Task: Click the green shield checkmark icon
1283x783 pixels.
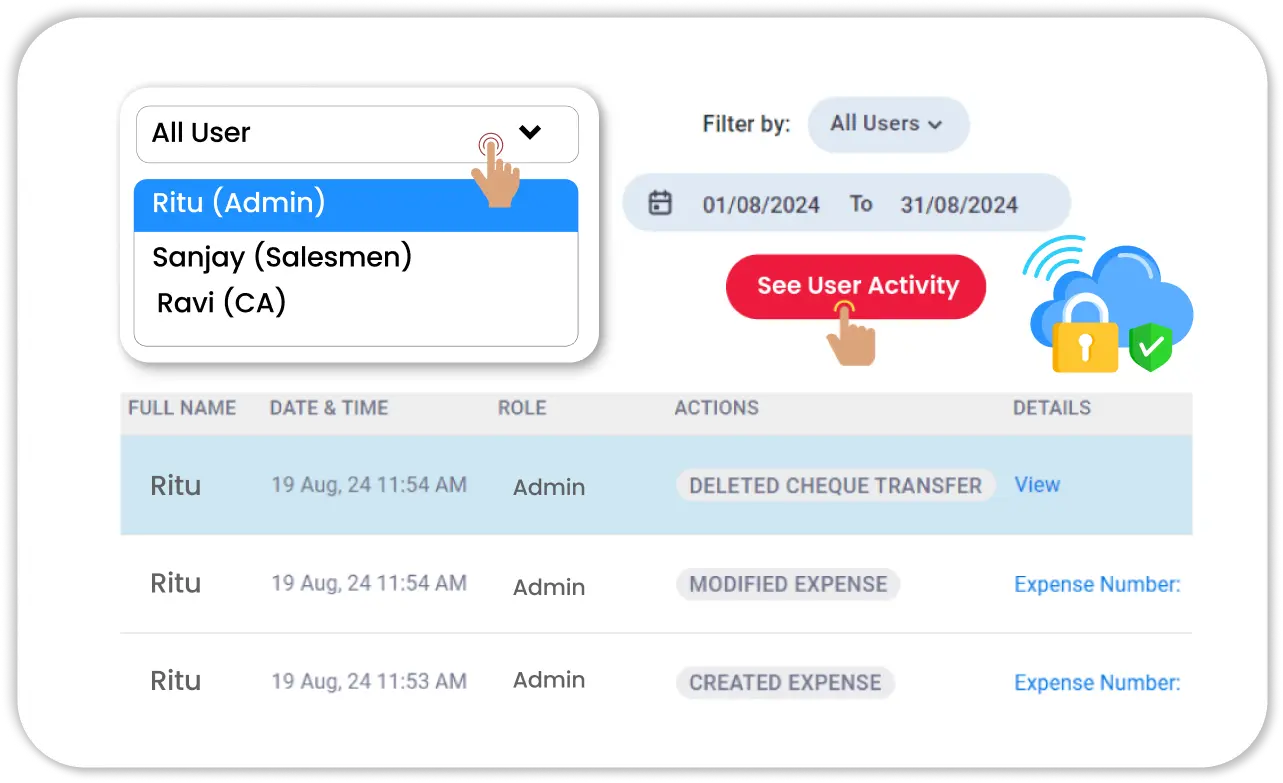Action: (x=1150, y=348)
